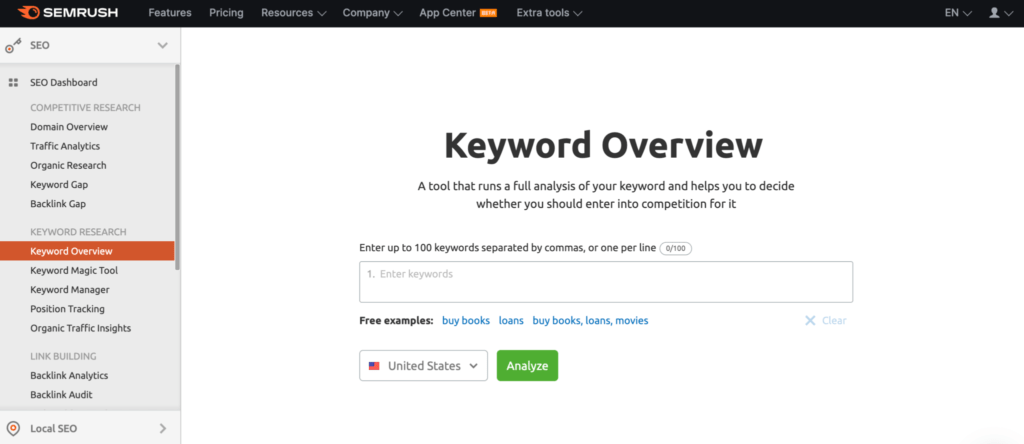
Task: Click the App Center BETA badge
Action: (488, 12)
